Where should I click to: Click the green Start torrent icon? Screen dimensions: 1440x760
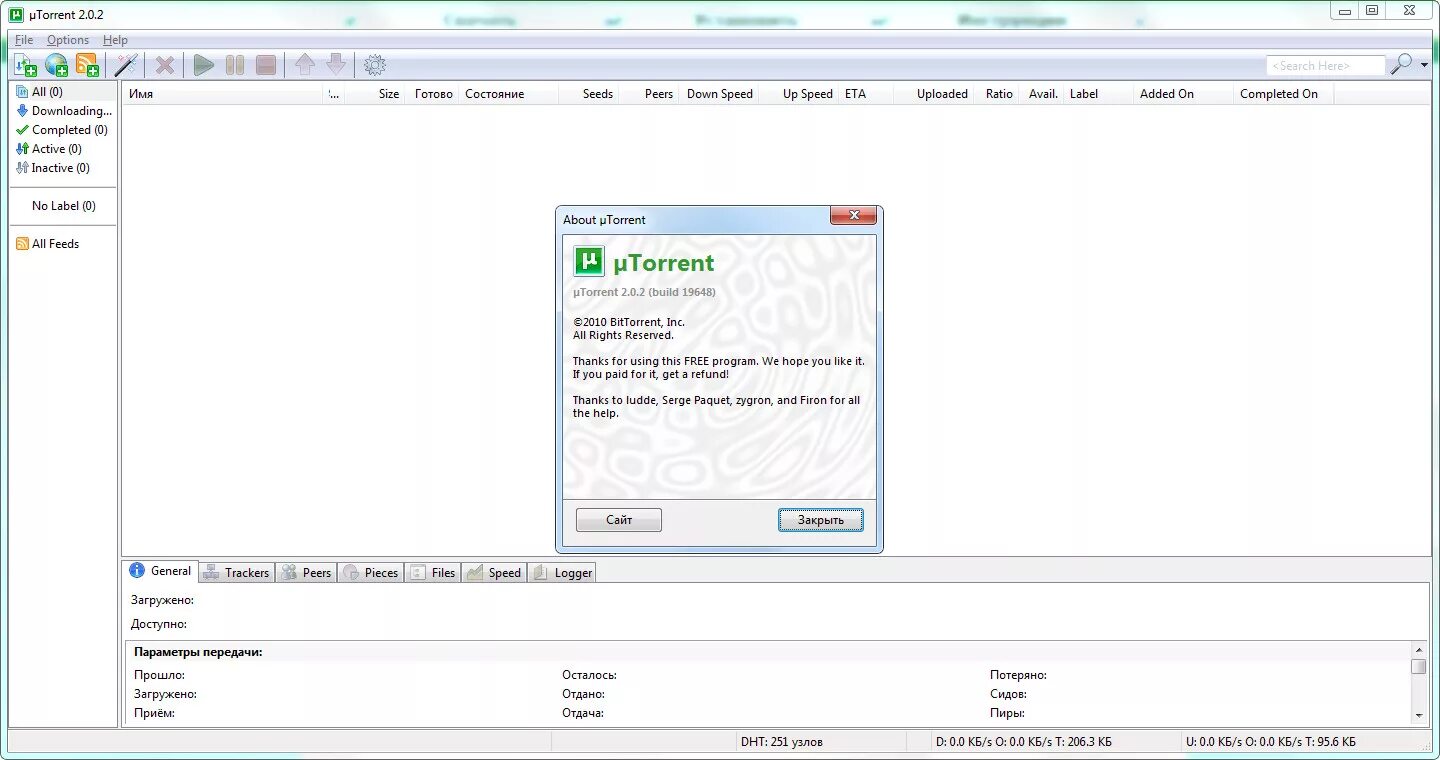click(204, 65)
